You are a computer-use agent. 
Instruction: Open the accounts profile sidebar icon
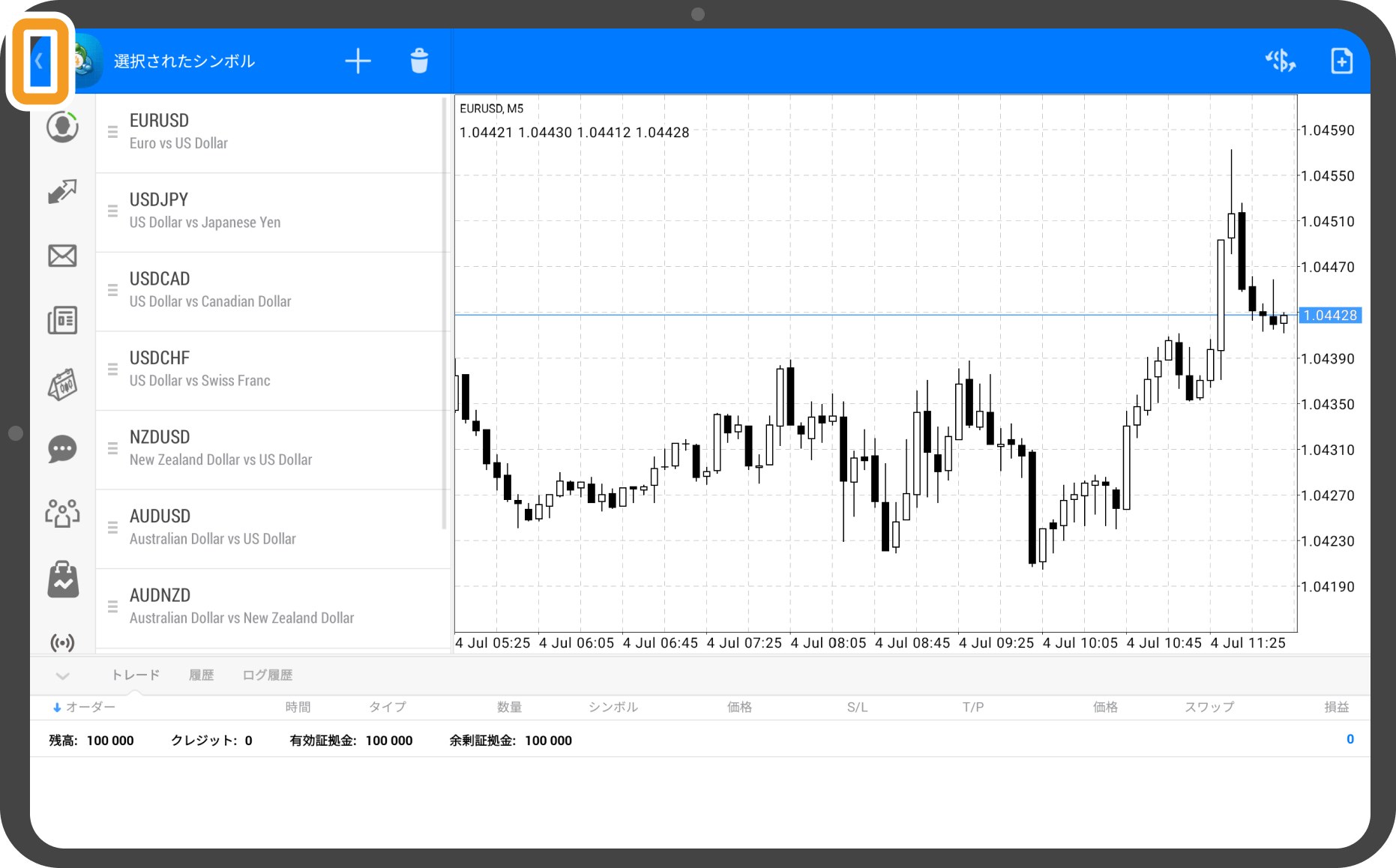tap(62, 127)
